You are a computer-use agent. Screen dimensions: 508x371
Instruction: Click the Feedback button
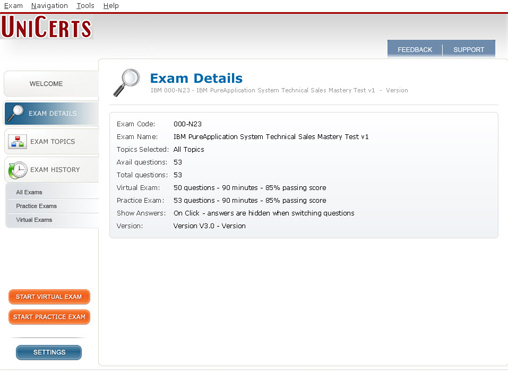(x=415, y=50)
